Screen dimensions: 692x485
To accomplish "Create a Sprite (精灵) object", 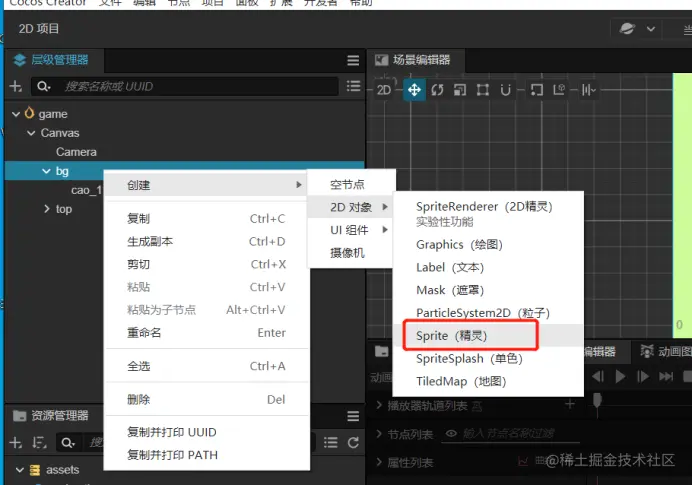I will tap(488, 336).
